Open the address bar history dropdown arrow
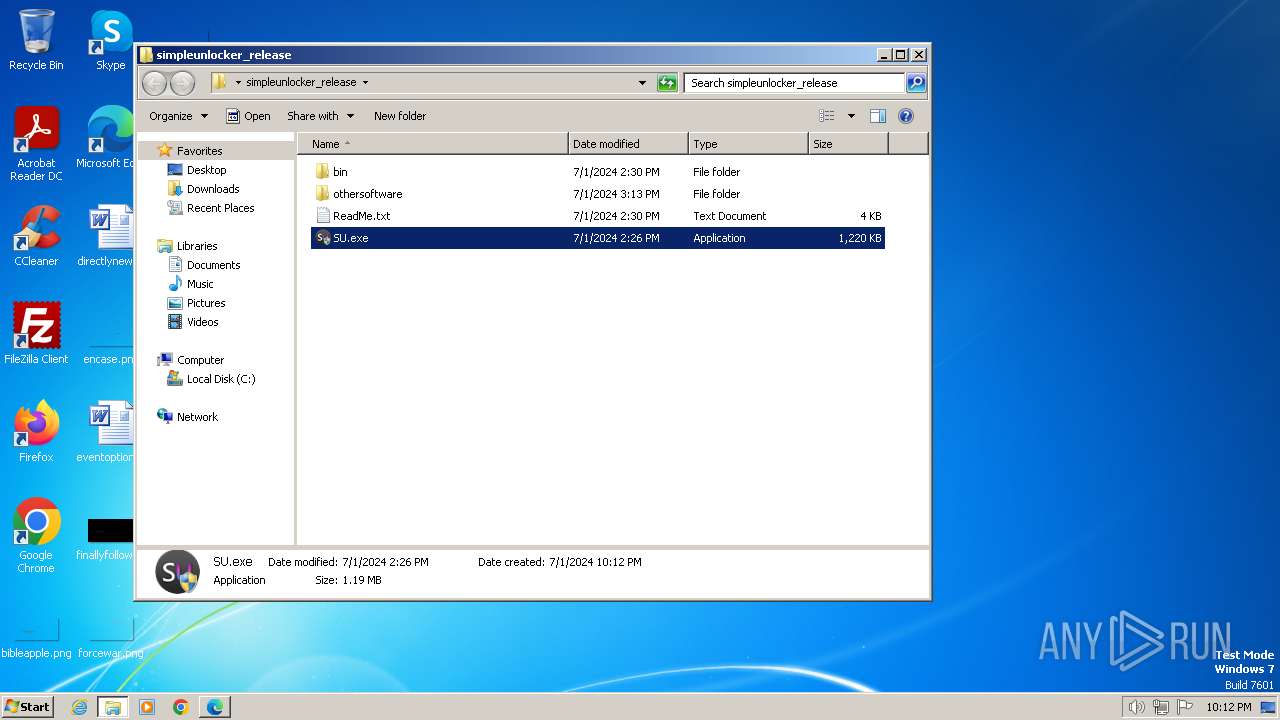Screen dimensions: 1280x720 [x=642, y=83]
